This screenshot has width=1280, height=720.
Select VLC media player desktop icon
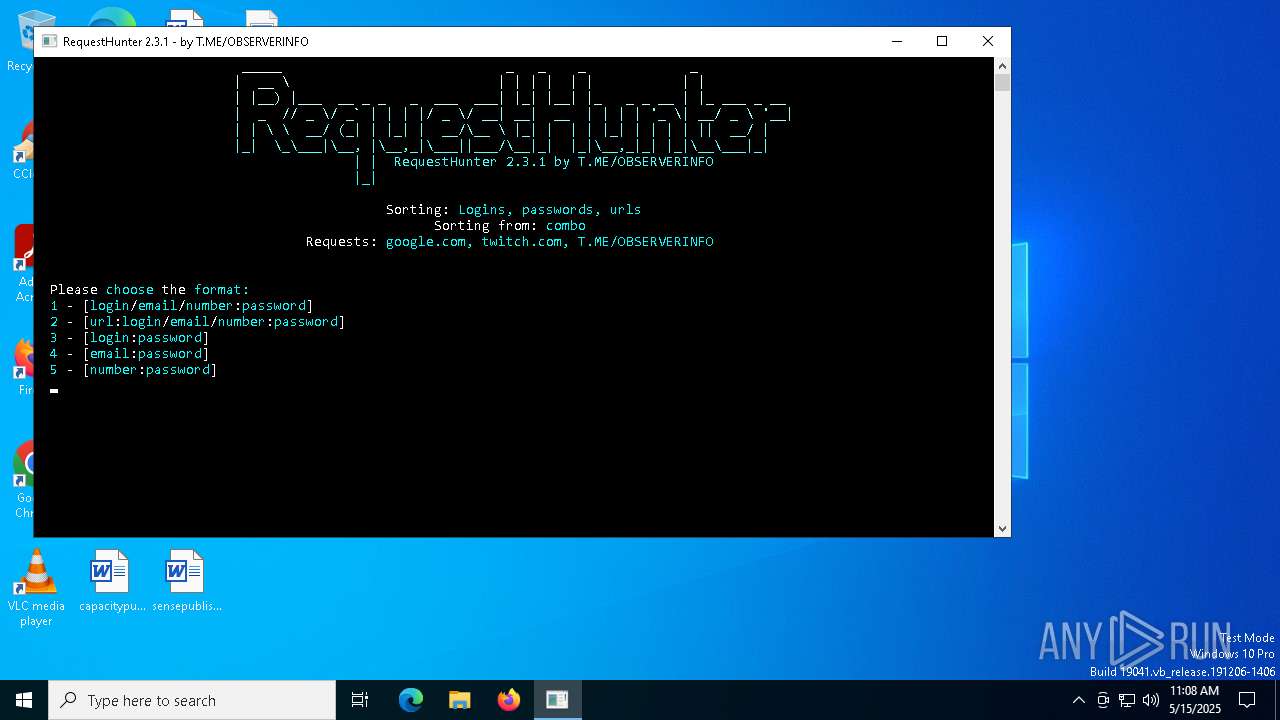[36, 588]
